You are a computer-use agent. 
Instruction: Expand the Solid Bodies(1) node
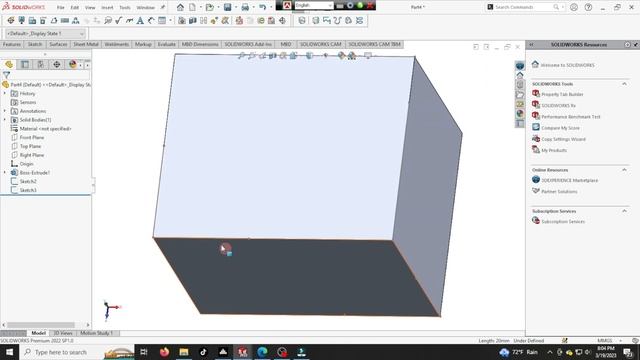(5, 120)
